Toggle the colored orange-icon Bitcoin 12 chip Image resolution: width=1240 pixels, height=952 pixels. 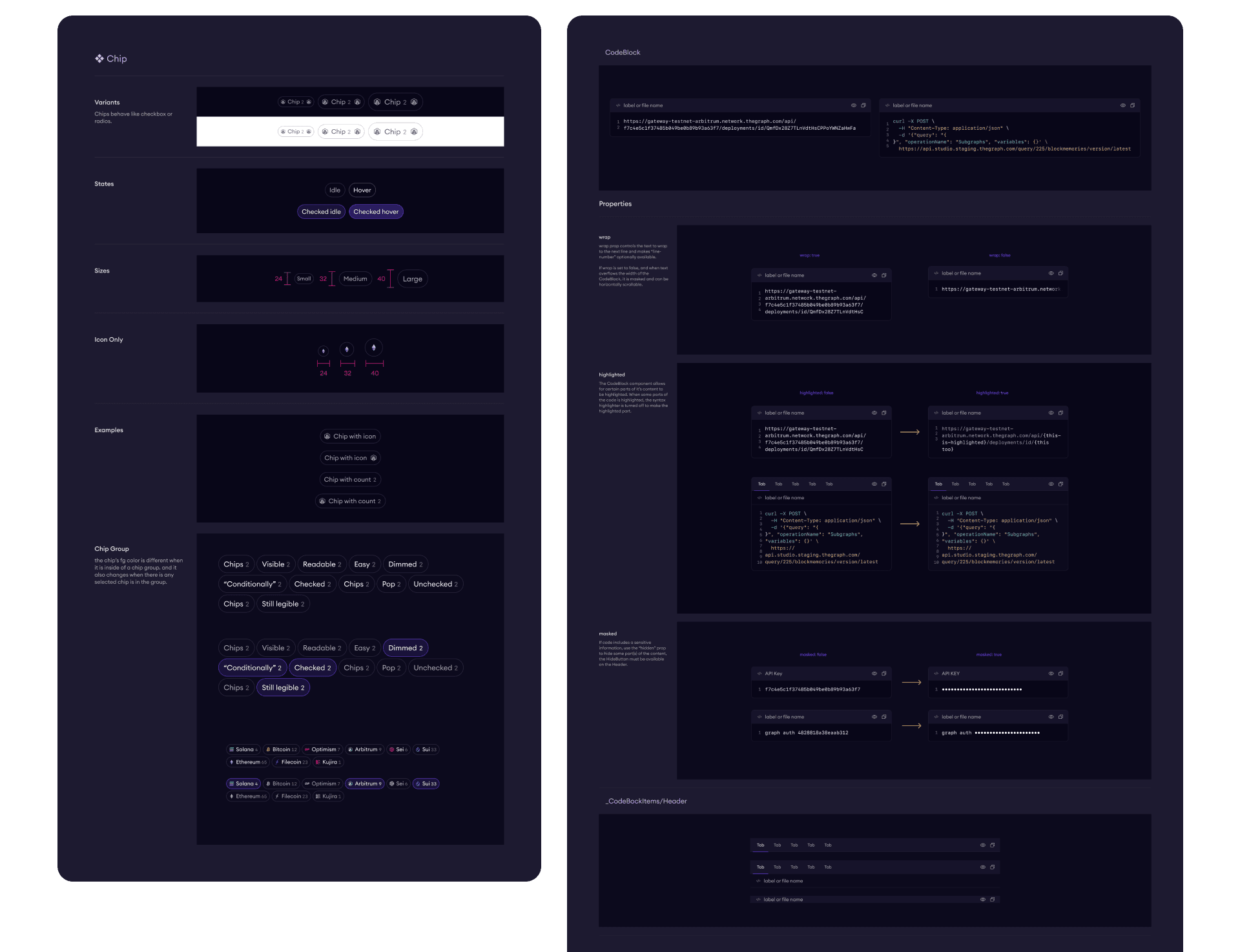click(x=281, y=749)
